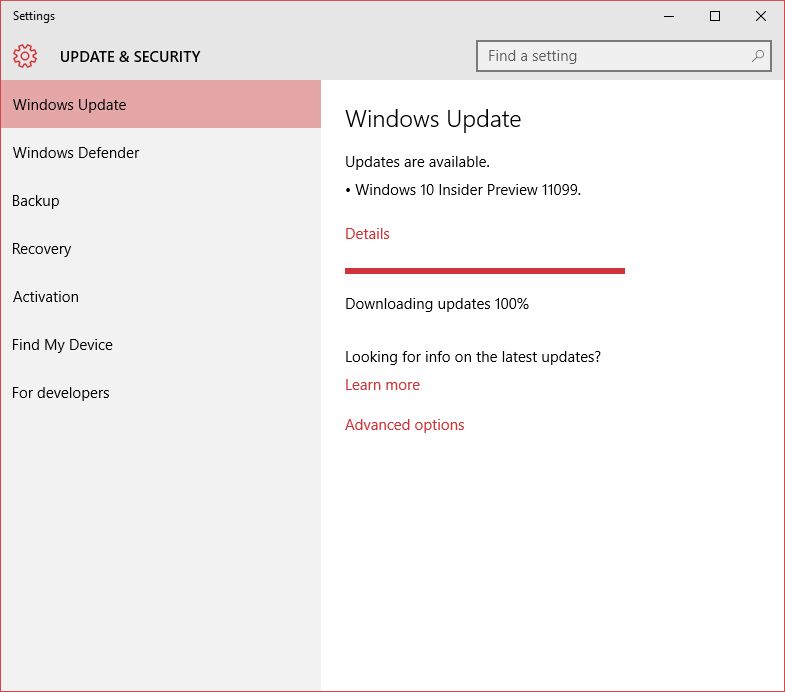Select Windows Update in the sidebar
This screenshot has height=692, width=785.
point(161,104)
